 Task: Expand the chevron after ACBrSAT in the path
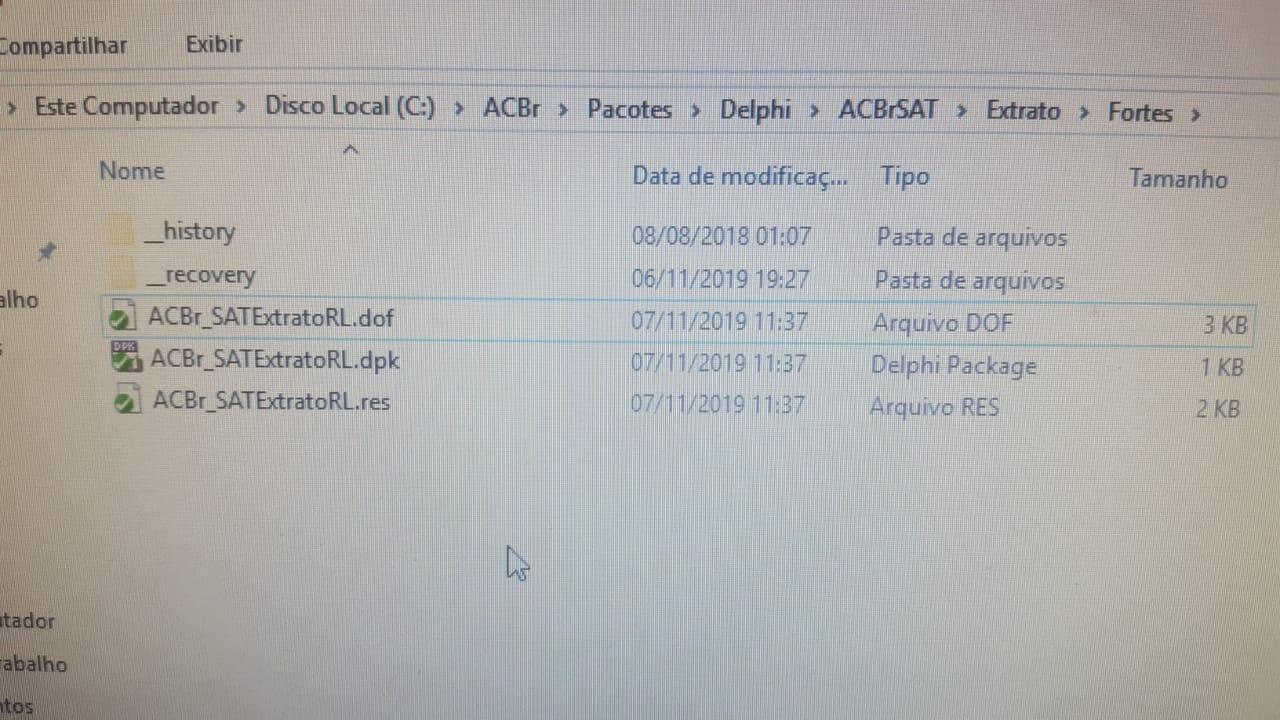click(x=961, y=110)
